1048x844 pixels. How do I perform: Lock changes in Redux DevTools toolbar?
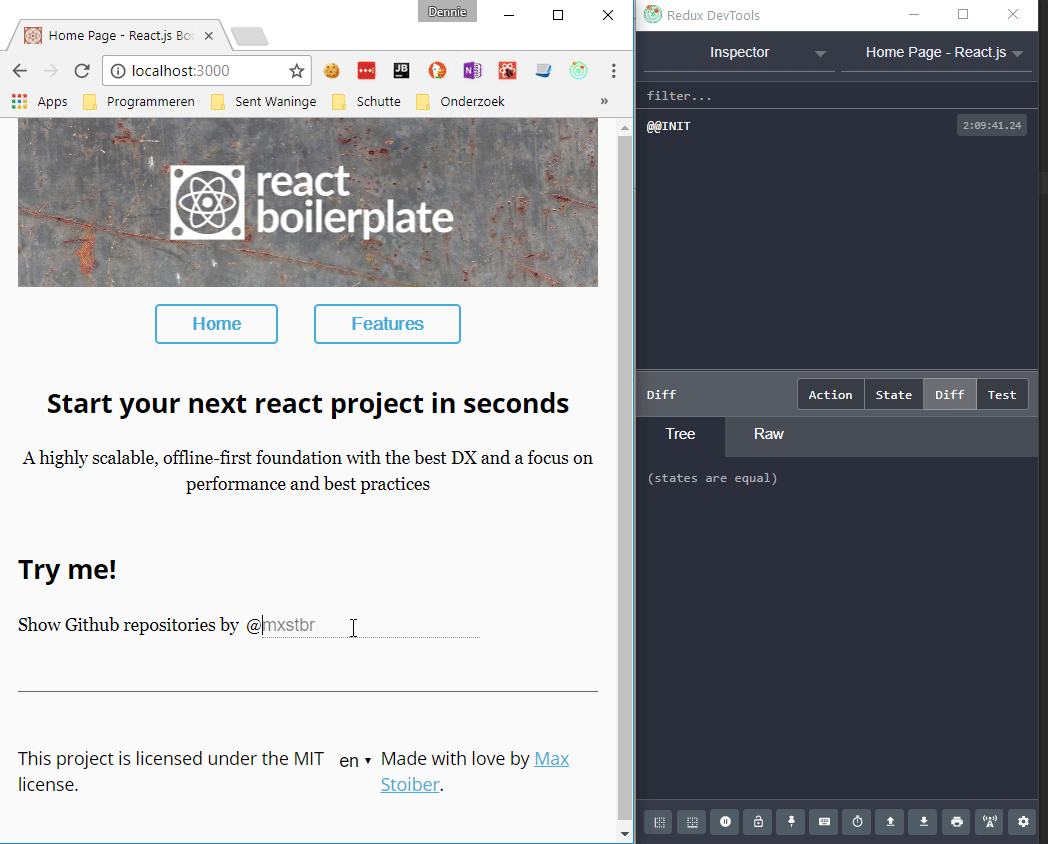coord(757,822)
